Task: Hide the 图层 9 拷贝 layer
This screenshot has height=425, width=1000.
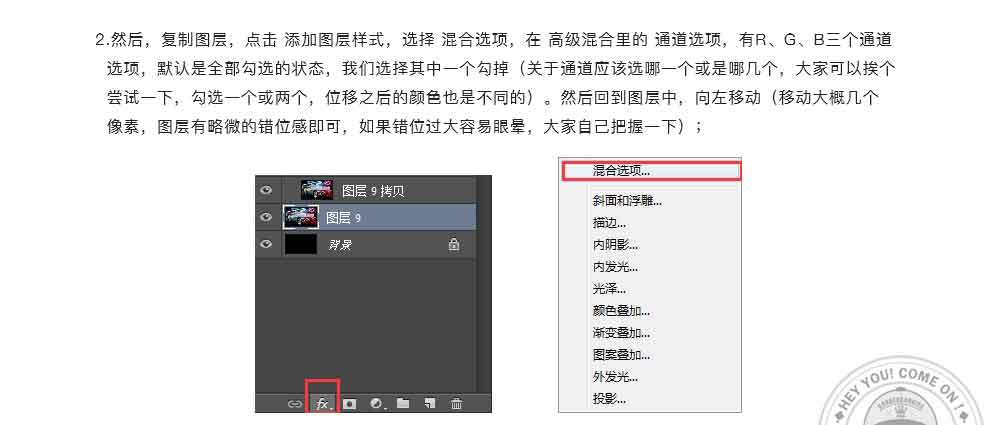Action: tap(267, 190)
